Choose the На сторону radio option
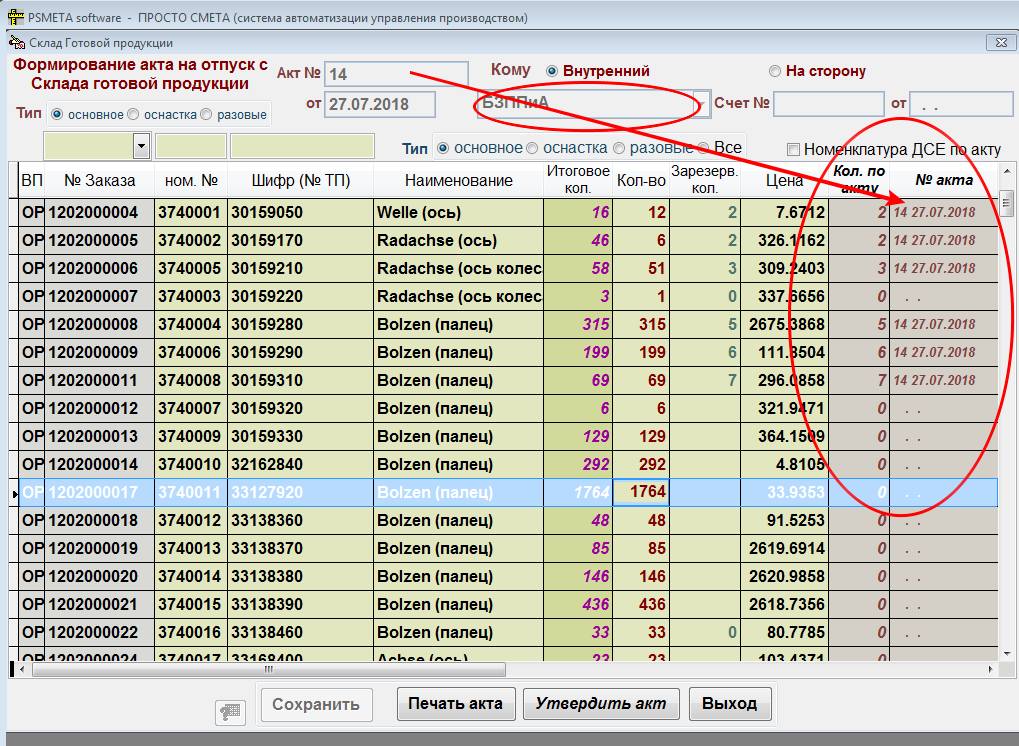The width and height of the screenshot is (1019, 746). pos(775,71)
